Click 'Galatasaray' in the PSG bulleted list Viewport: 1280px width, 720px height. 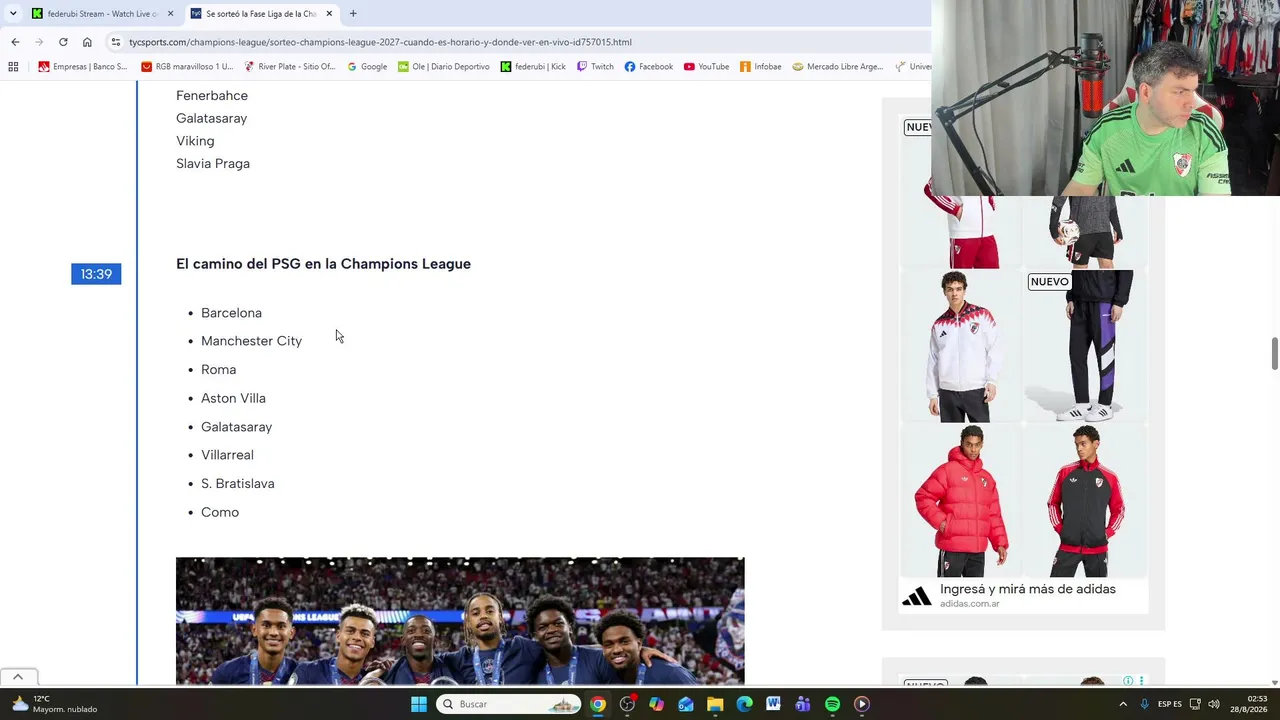coord(236,427)
